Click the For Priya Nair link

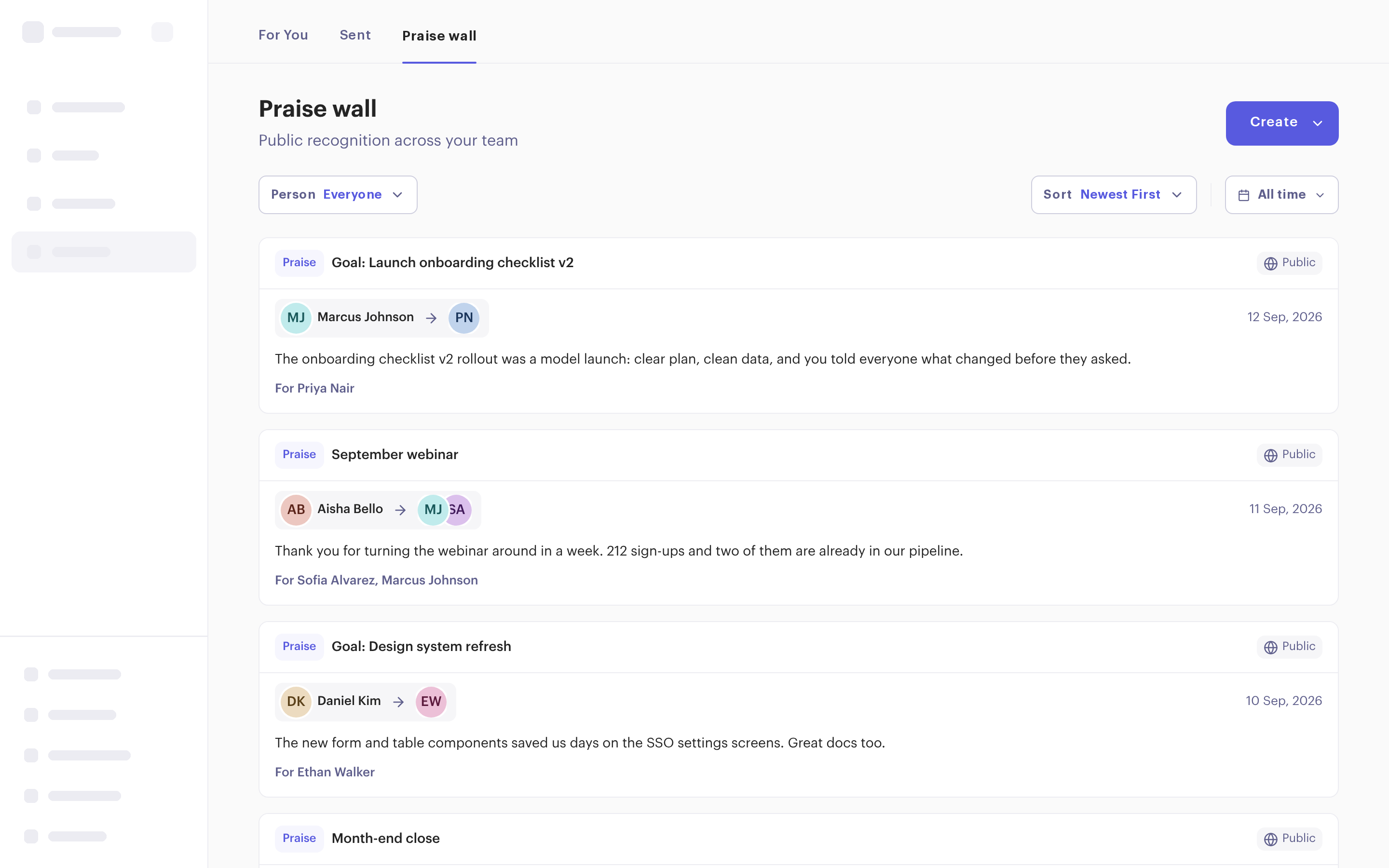coord(314,388)
